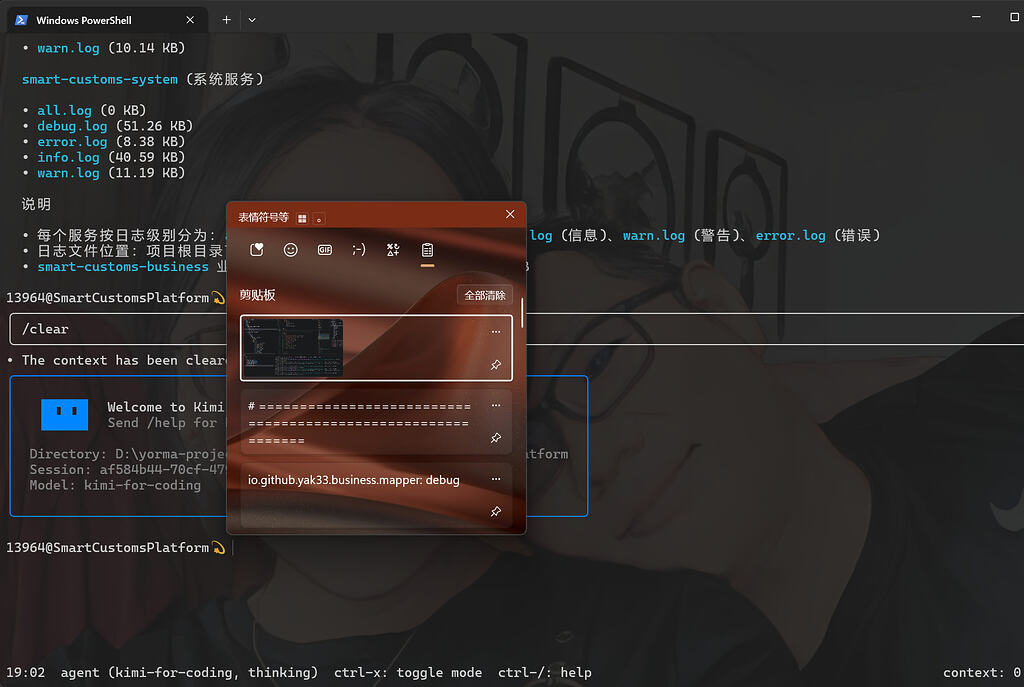Screen dimensions: 1024x687
Task: Click the blue Kimi logo in welcome box
Action: click(x=65, y=415)
